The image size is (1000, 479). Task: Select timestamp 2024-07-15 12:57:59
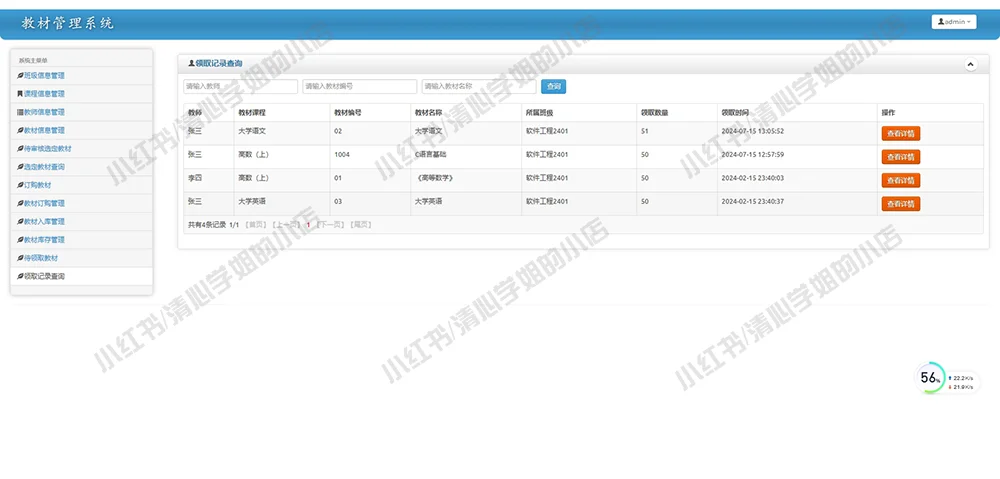753,154
